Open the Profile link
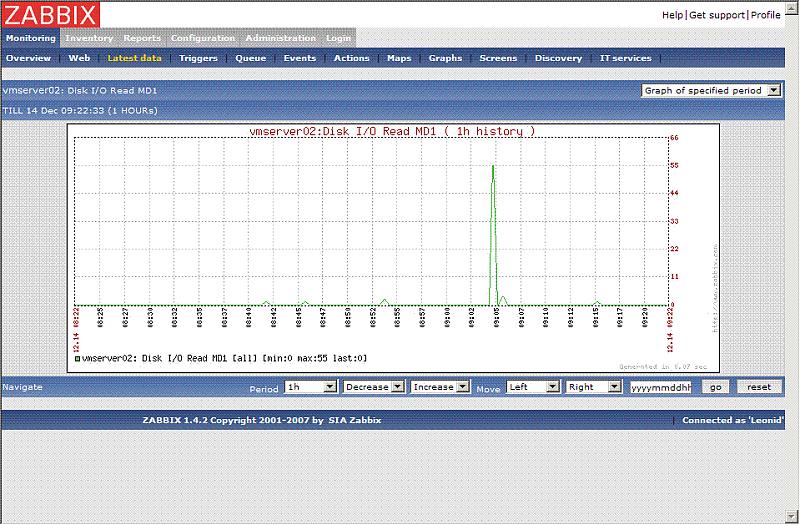This screenshot has width=800, height=525. click(765, 15)
